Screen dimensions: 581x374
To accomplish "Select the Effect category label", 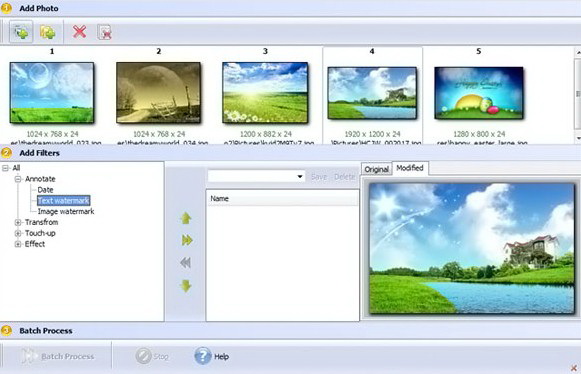I will tap(35, 244).
